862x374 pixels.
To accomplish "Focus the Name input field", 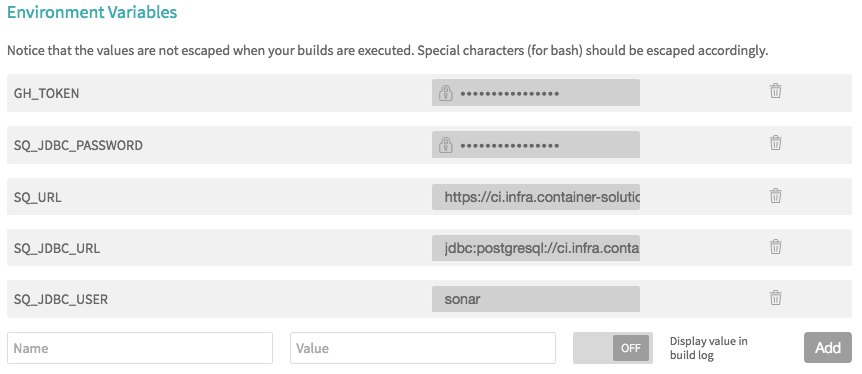I will pos(140,348).
